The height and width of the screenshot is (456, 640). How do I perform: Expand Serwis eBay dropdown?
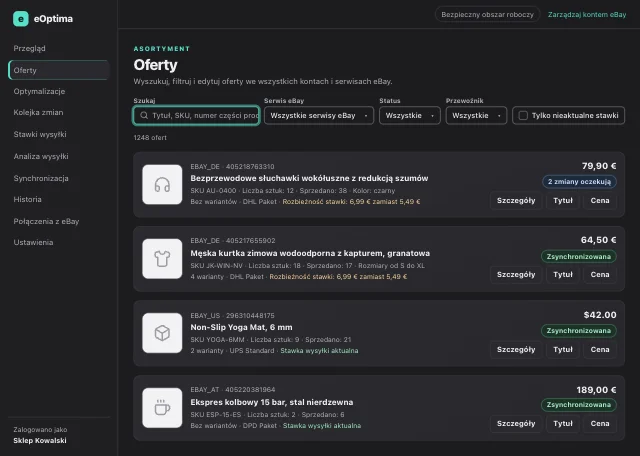click(x=319, y=116)
